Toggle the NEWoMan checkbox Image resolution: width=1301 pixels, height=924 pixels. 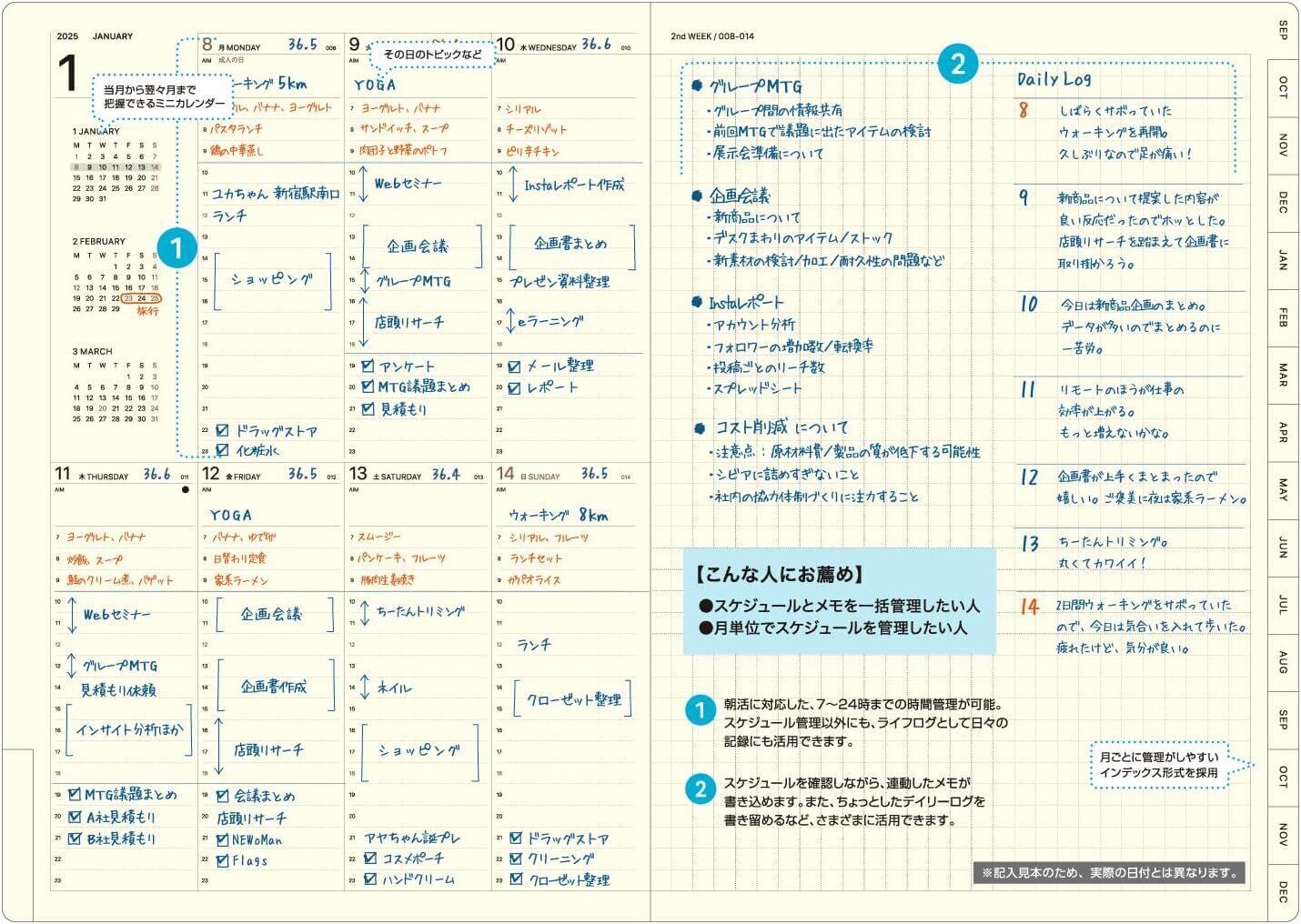(x=221, y=839)
